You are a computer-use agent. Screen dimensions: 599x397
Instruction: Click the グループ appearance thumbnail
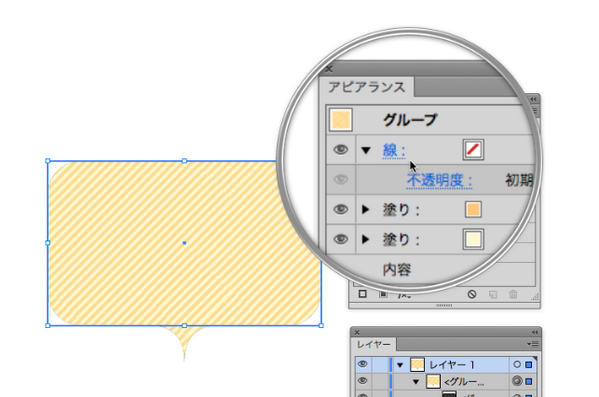click(x=341, y=120)
